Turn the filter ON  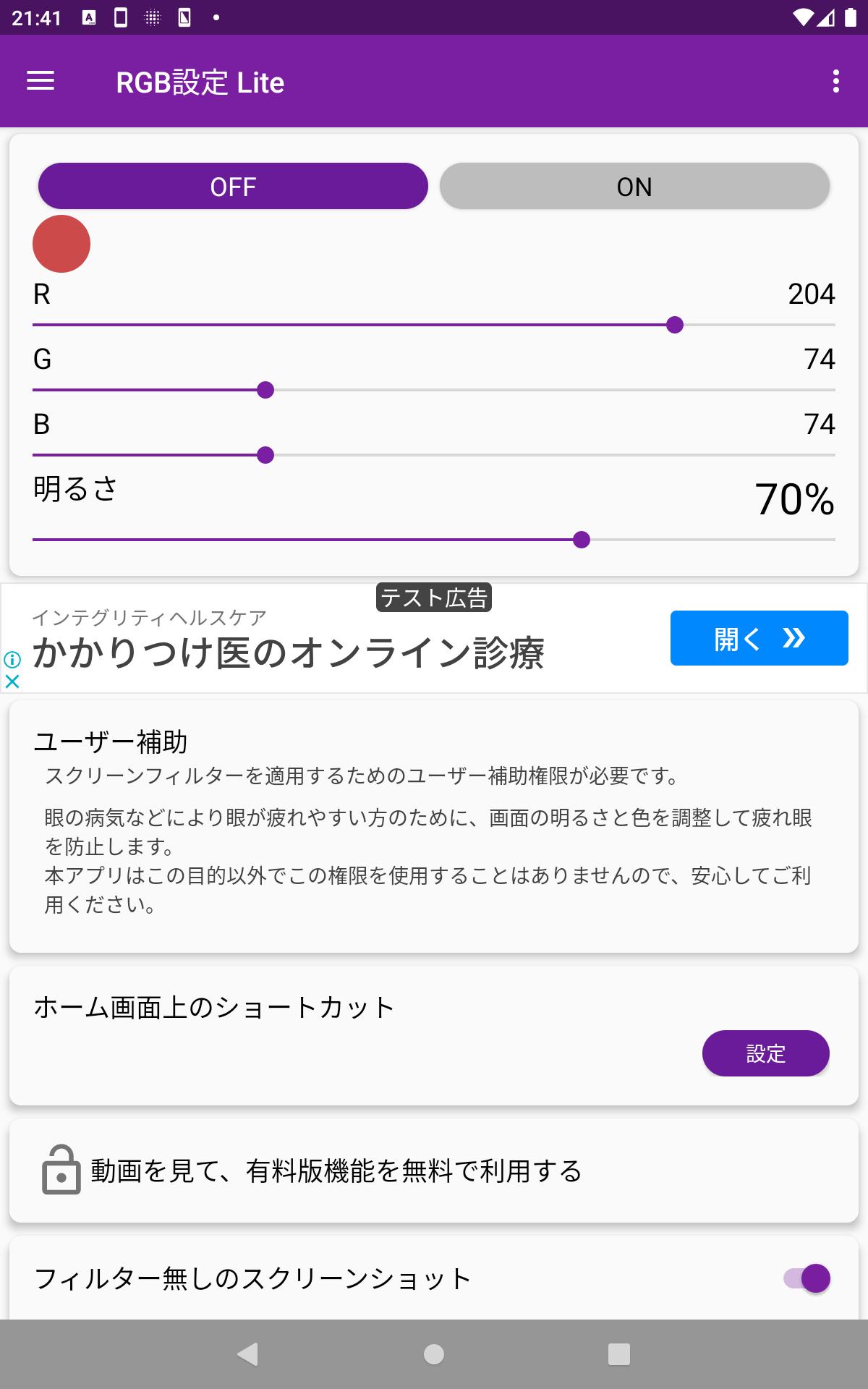point(634,186)
